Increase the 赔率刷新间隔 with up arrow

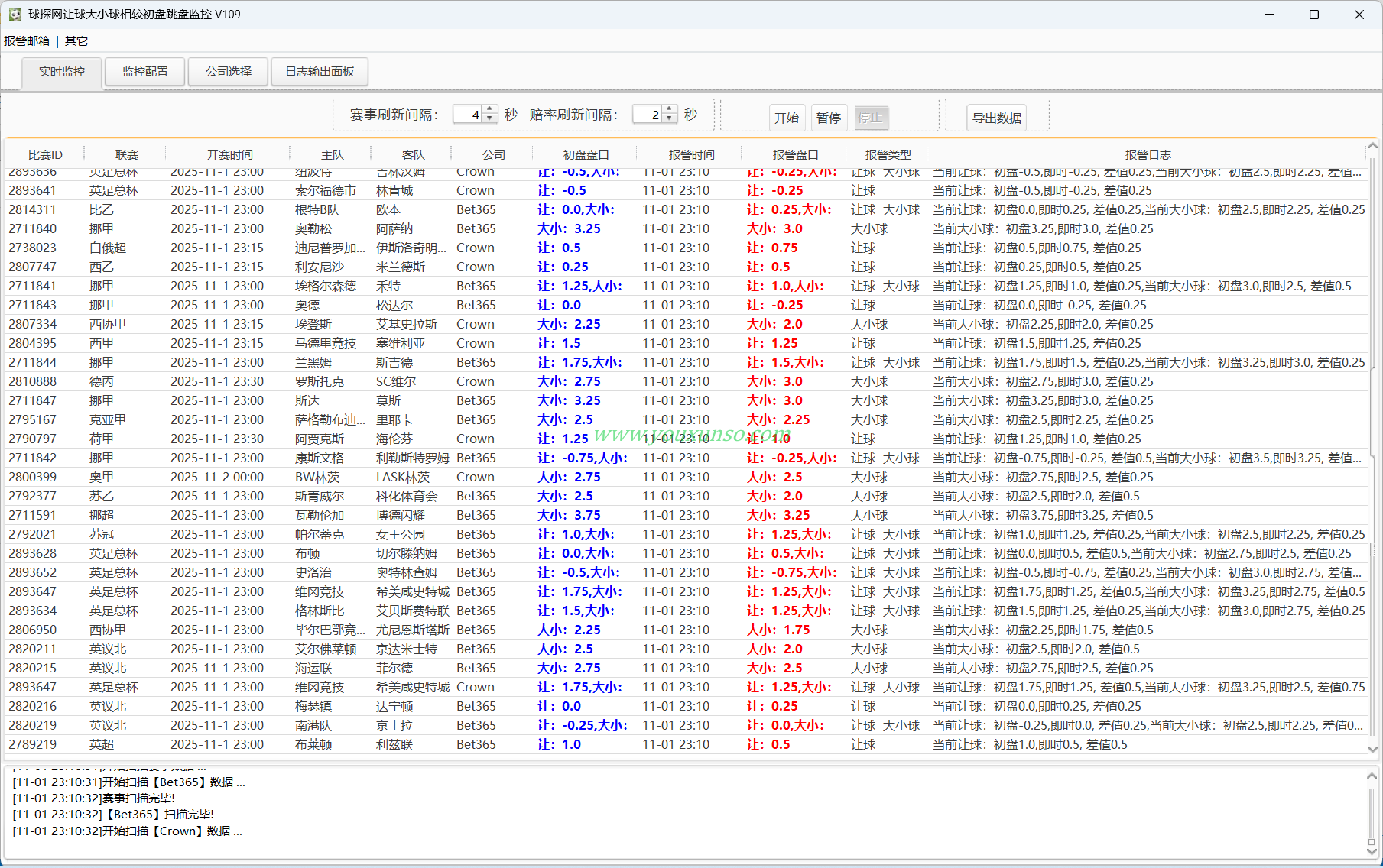(670, 110)
